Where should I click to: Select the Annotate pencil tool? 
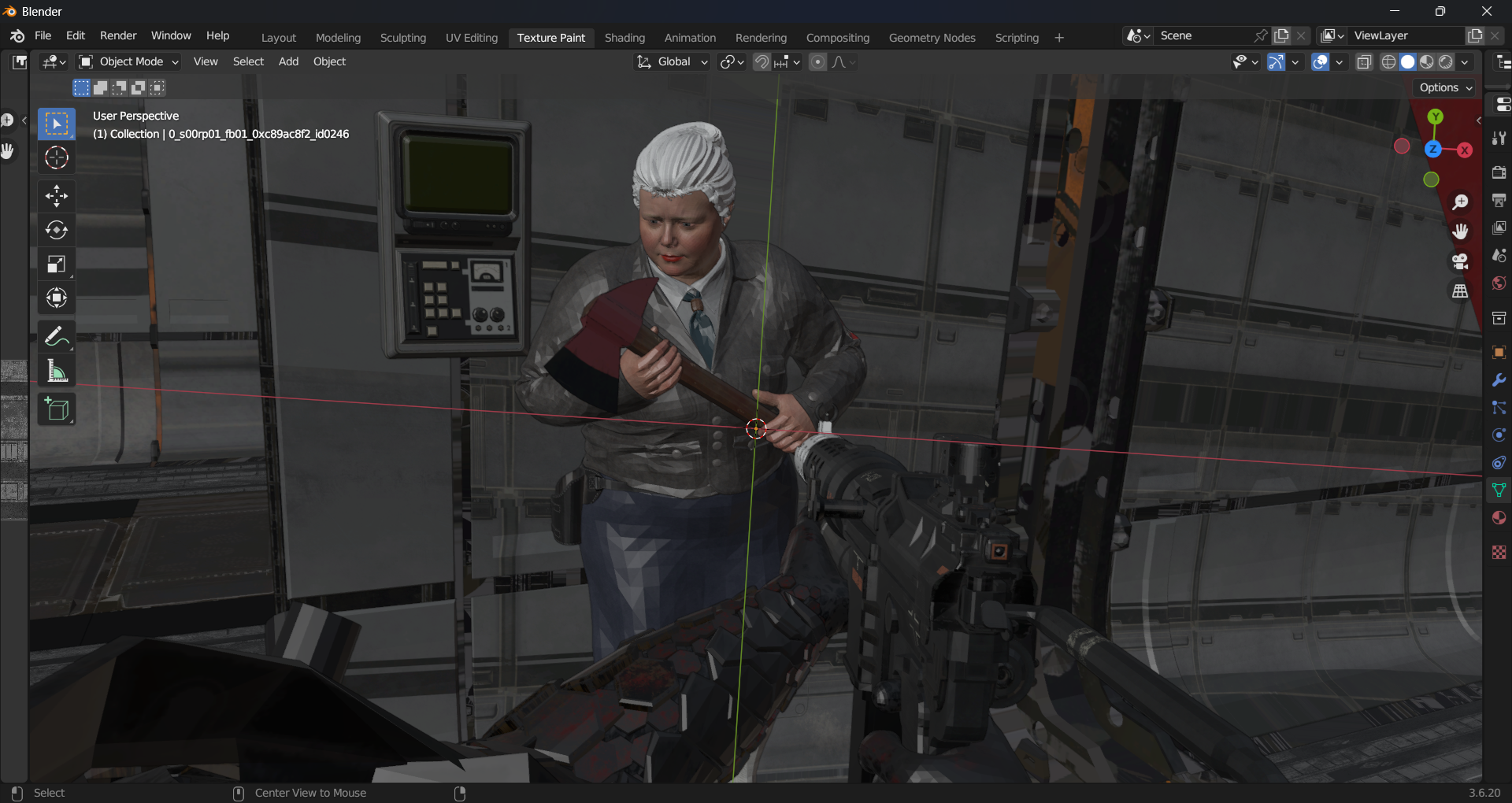tap(57, 336)
